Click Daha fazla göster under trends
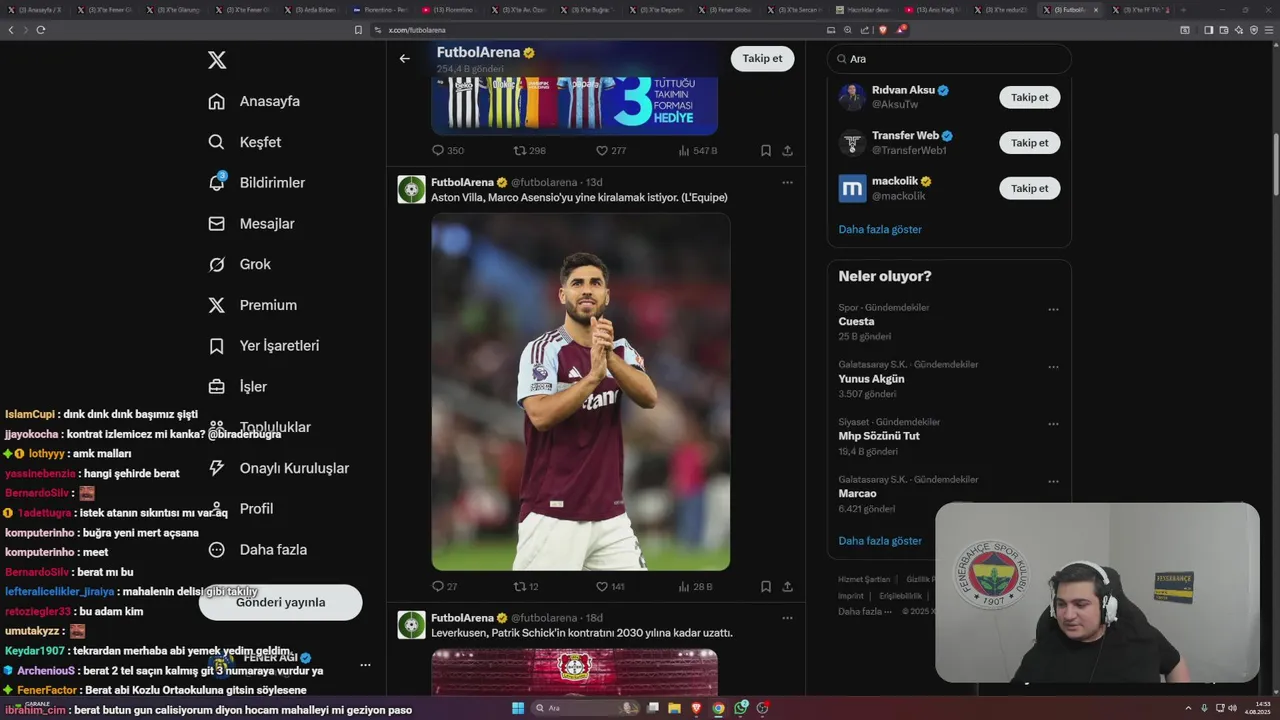The width and height of the screenshot is (1280, 720). [x=880, y=541]
